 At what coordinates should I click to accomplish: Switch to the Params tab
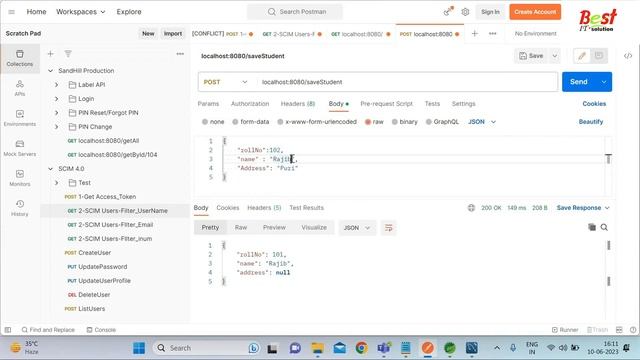(208, 104)
